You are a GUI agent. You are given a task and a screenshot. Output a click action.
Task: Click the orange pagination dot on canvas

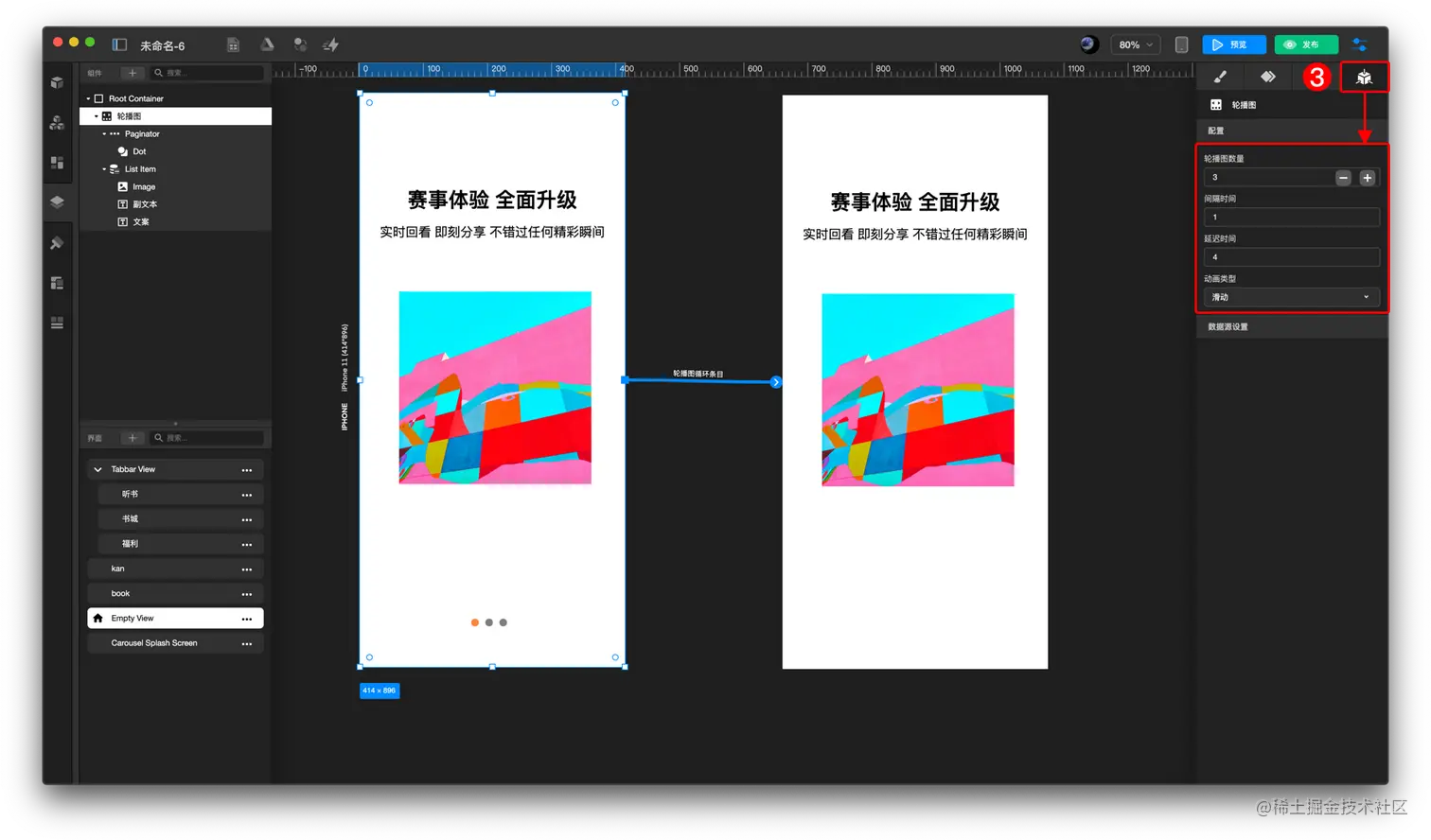click(474, 622)
